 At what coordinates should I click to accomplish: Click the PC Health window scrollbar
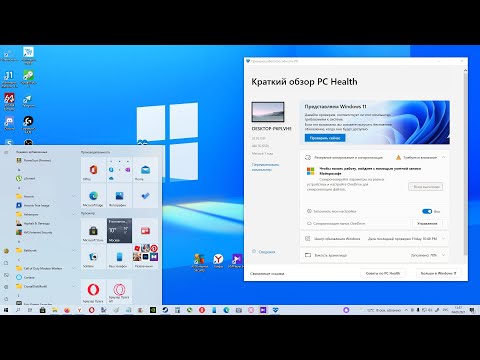tap(465, 163)
